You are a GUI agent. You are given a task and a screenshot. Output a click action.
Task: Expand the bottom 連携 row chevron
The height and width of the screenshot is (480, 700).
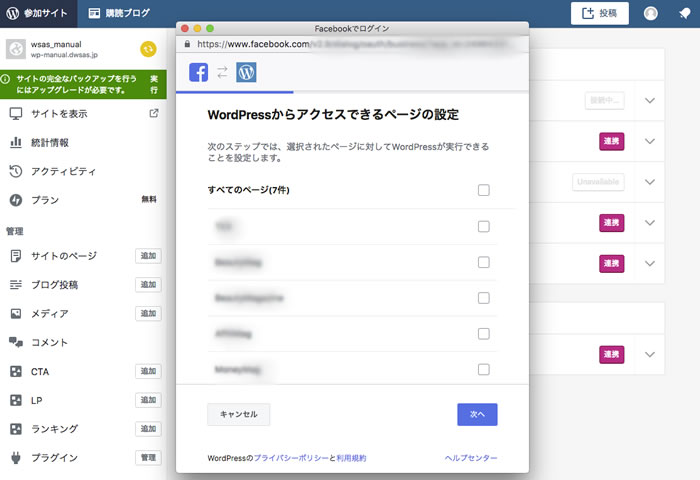(650, 355)
